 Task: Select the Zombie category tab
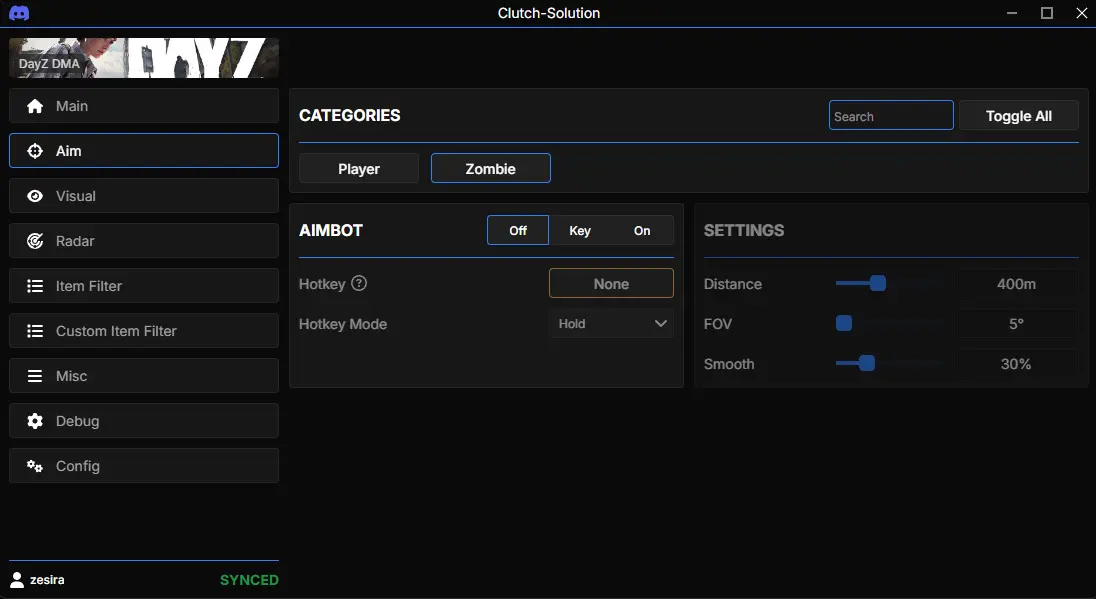pyautogui.click(x=490, y=169)
